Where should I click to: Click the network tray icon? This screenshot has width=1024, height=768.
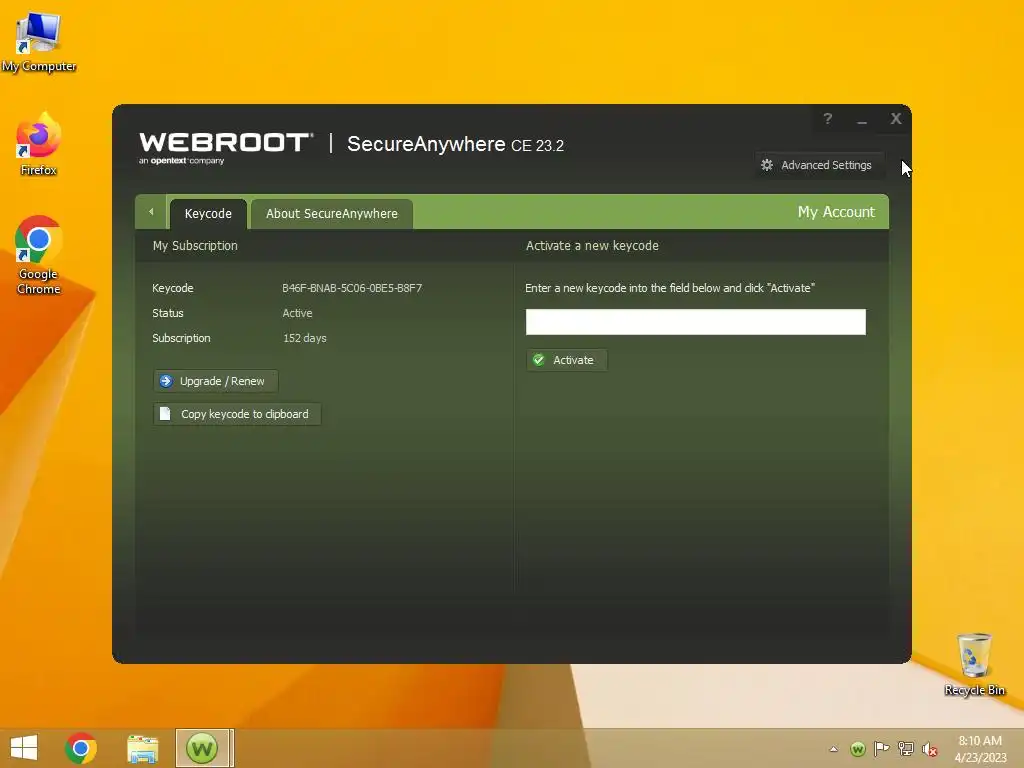point(906,749)
